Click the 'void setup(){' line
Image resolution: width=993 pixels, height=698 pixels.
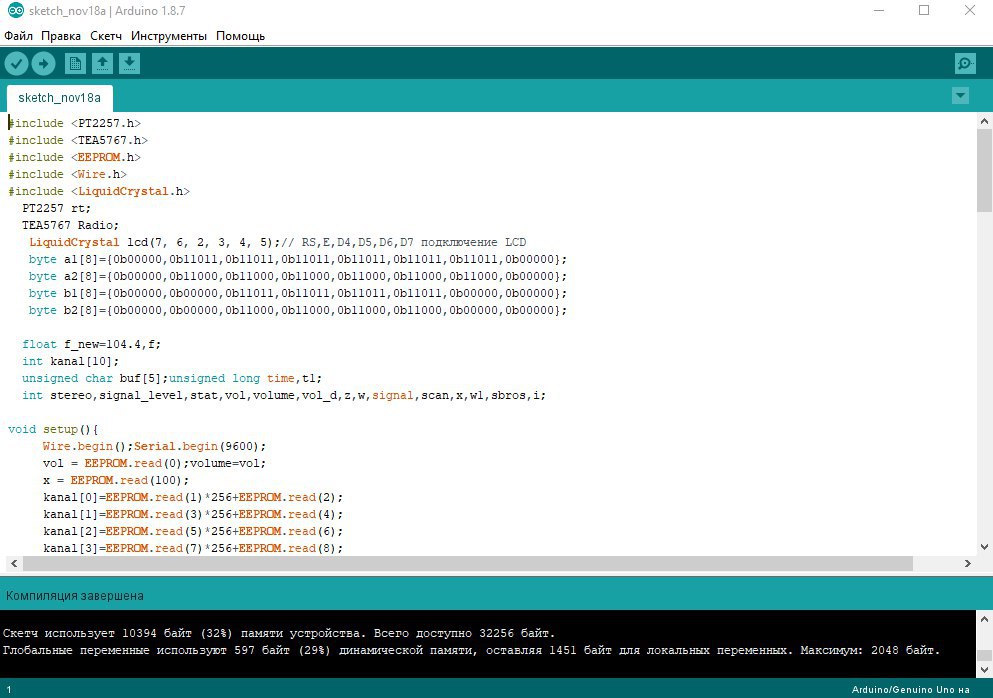tap(53, 429)
